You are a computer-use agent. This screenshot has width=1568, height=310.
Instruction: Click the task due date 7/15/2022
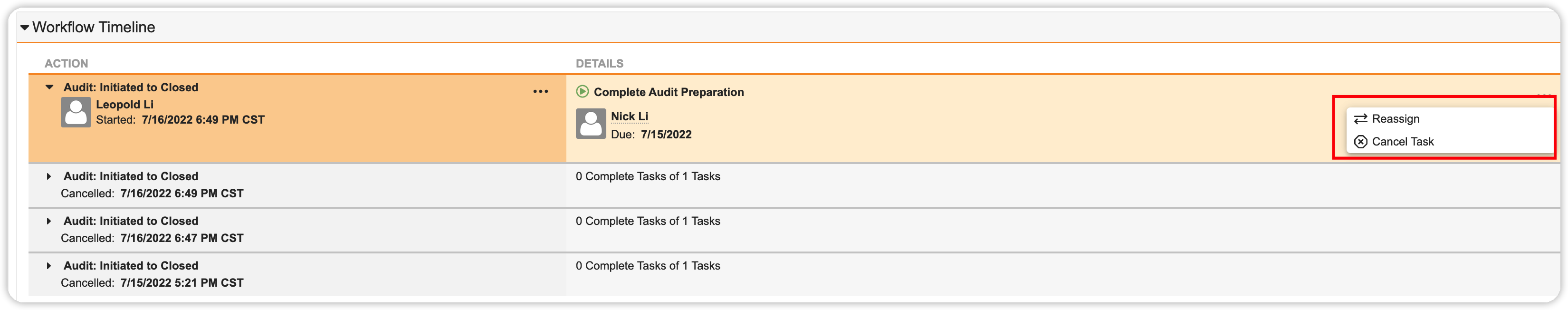[x=666, y=135]
